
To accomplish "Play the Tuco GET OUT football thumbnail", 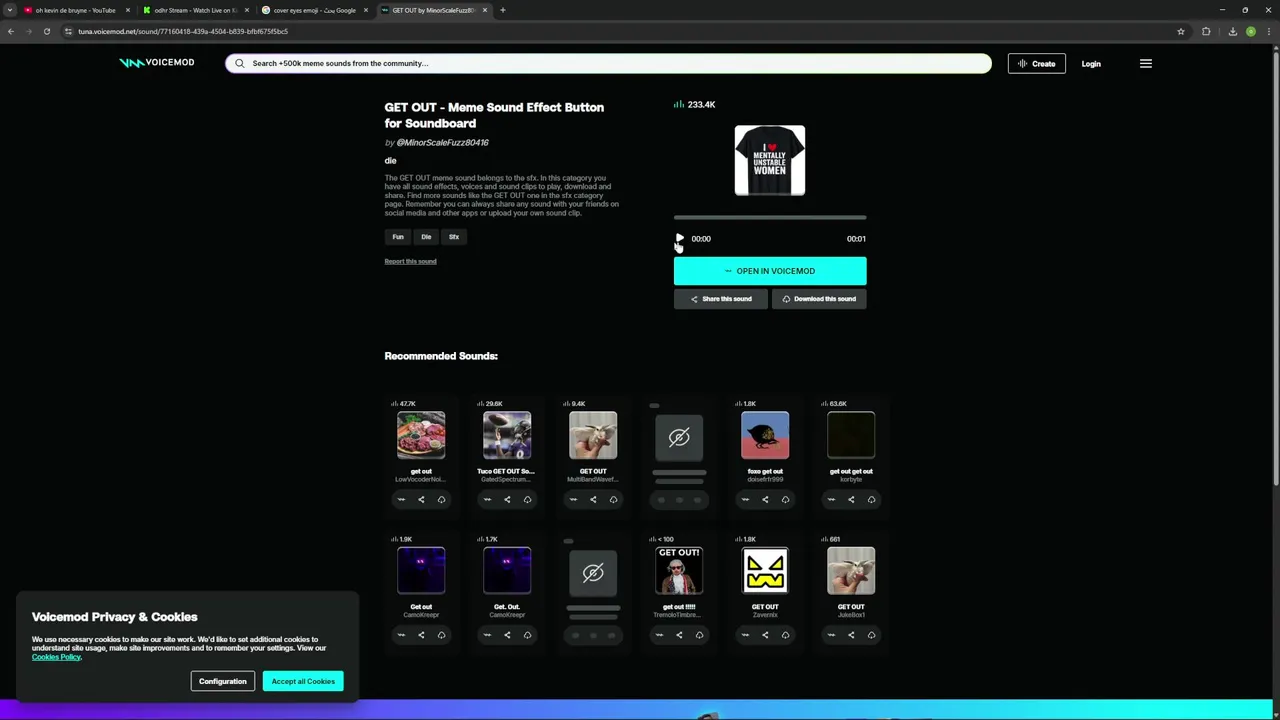I will click(507, 435).
